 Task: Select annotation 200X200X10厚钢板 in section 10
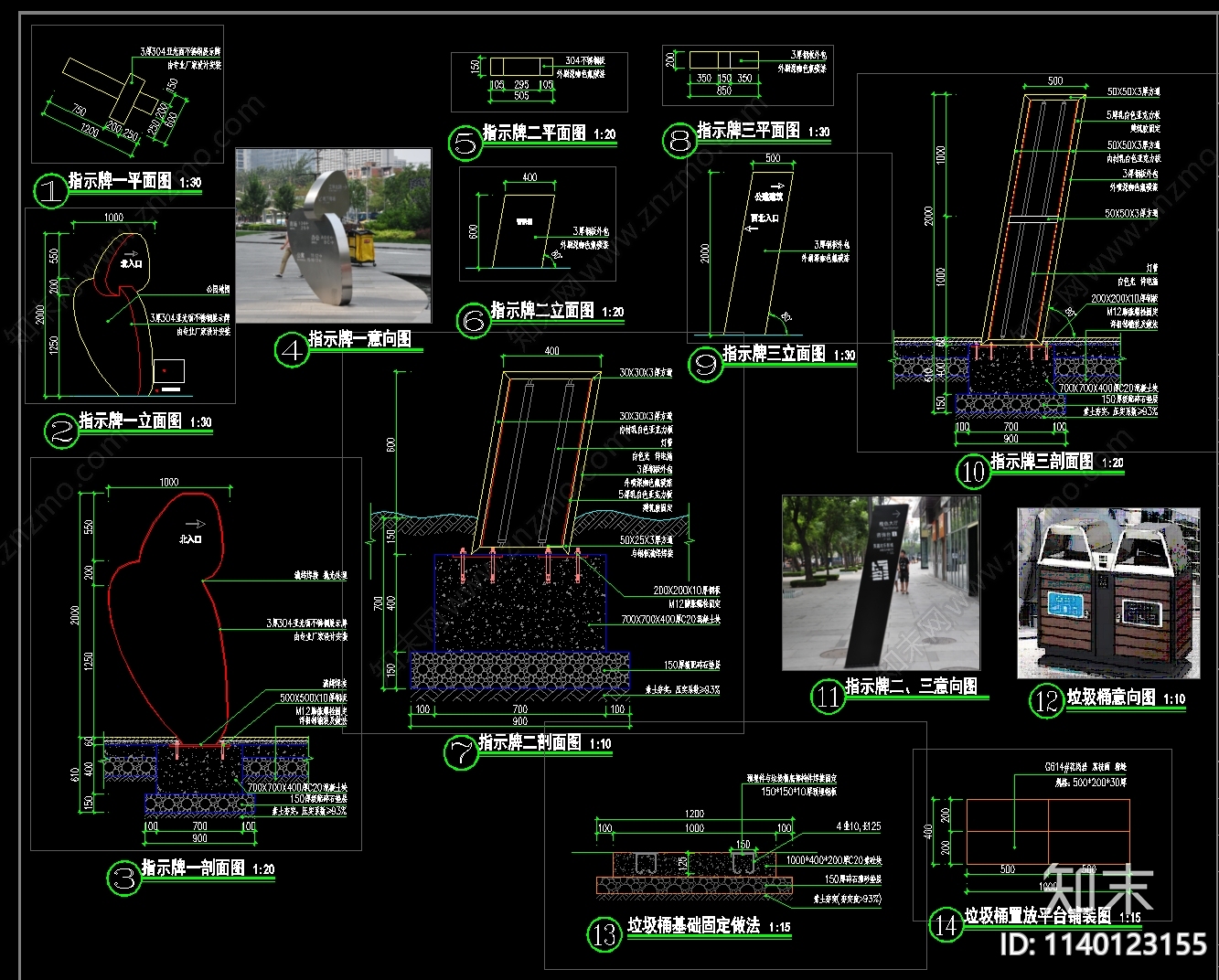pyautogui.click(x=1125, y=299)
